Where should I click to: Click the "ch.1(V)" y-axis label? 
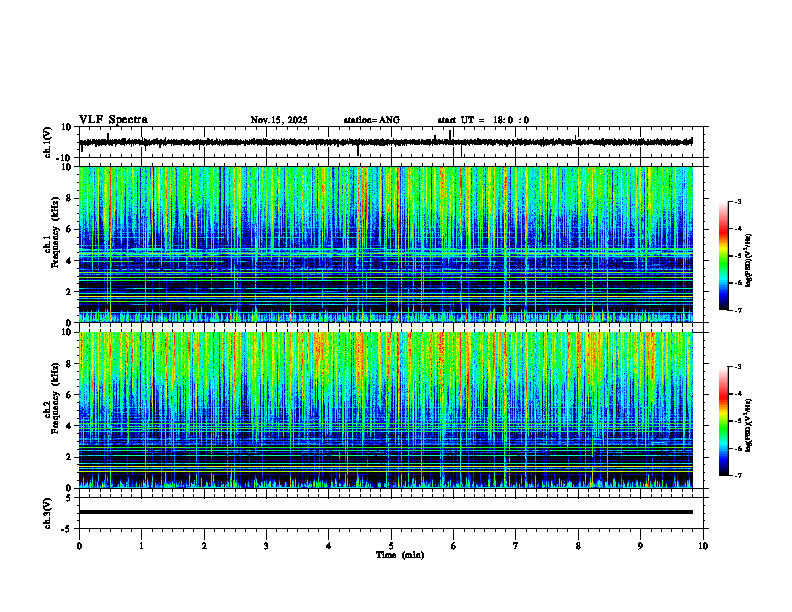tap(48, 142)
